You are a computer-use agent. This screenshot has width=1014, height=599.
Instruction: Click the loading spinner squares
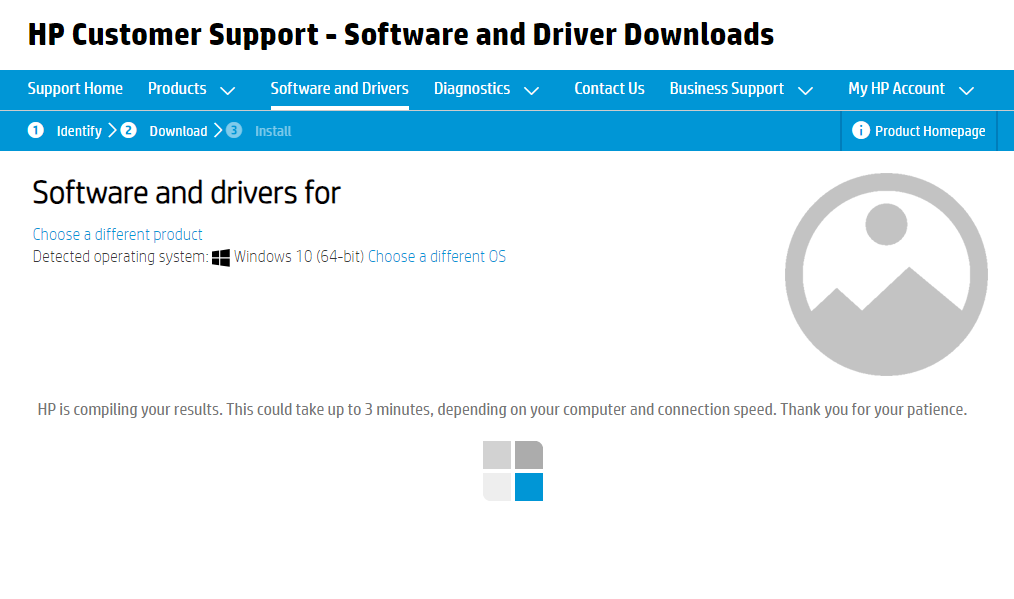tap(513, 471)
